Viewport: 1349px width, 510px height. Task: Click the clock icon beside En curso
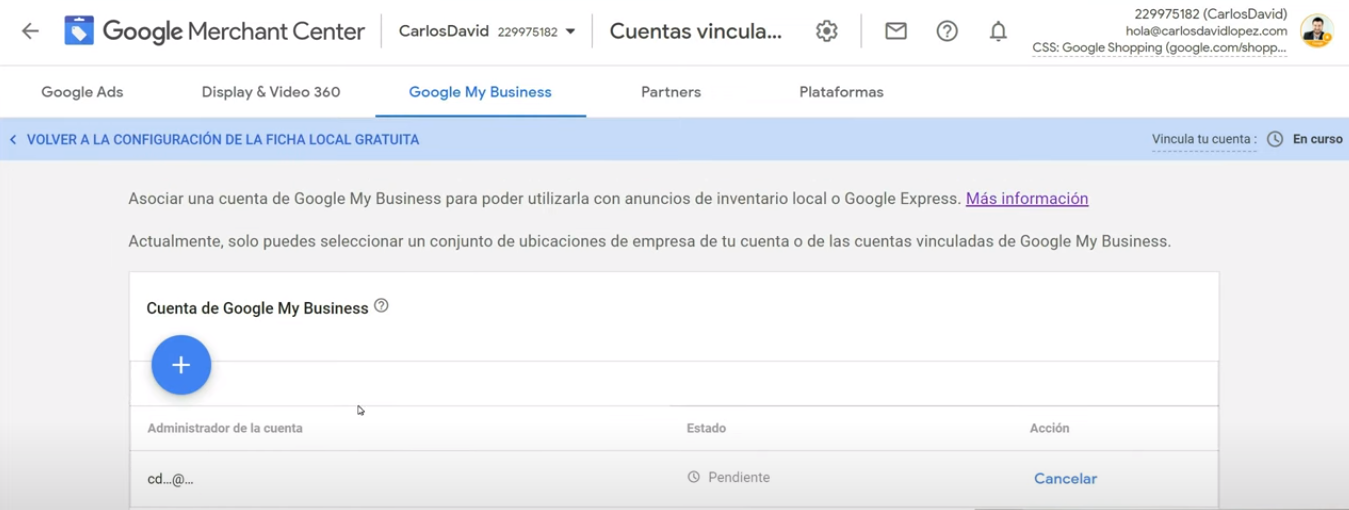[x=1275, y=139]
